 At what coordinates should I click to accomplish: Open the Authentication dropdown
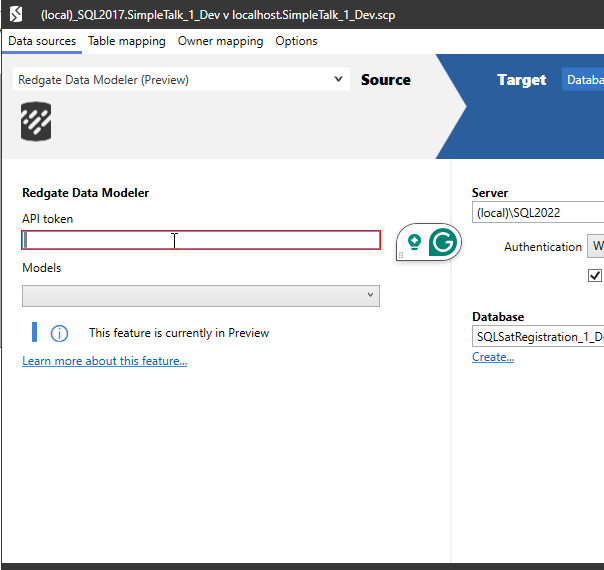point(595,246)
